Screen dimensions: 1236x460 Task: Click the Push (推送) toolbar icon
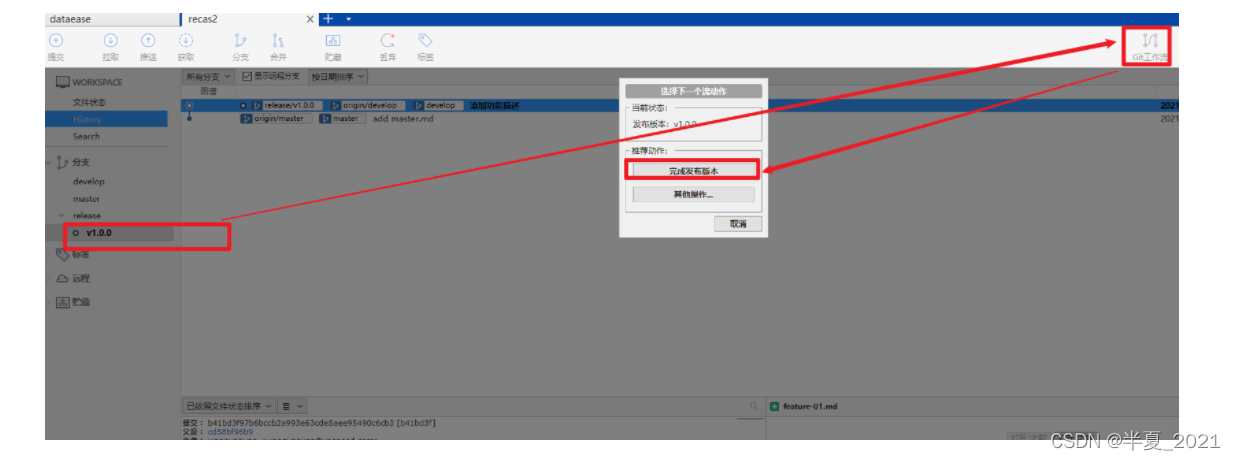148,41
